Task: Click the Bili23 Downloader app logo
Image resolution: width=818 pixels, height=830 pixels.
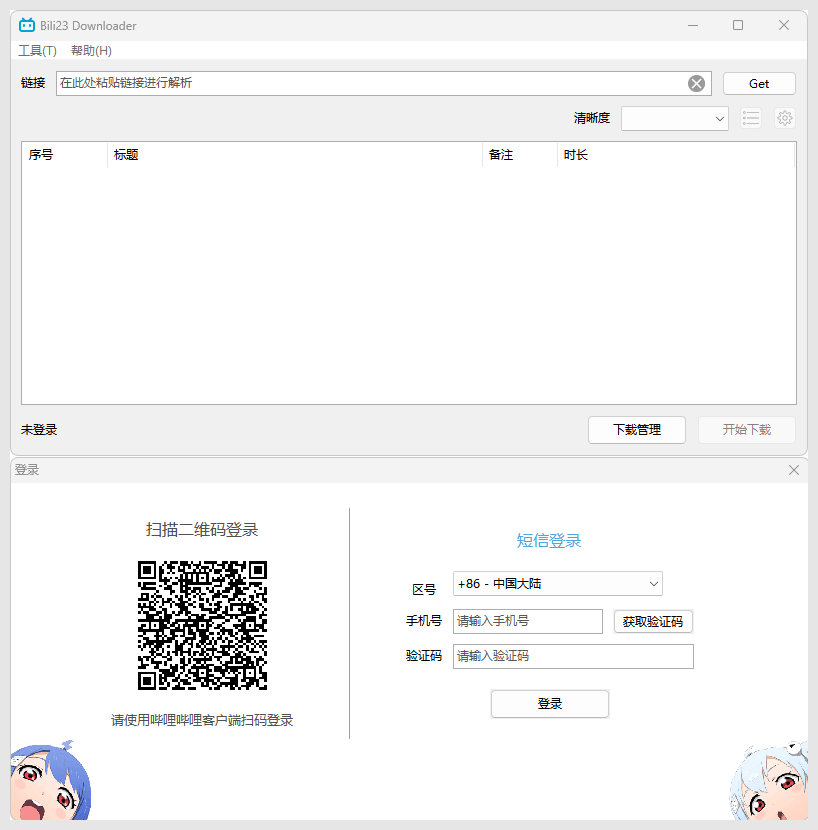Action: [26, 25]
